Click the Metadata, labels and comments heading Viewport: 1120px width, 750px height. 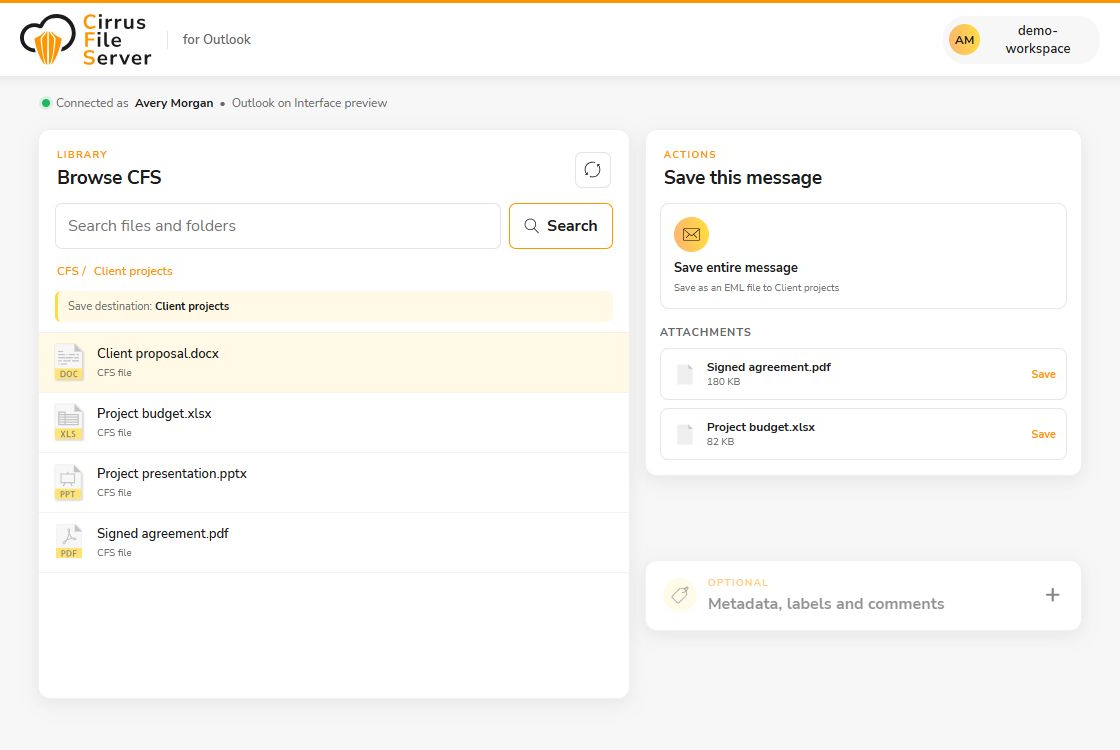click(826, 604)
